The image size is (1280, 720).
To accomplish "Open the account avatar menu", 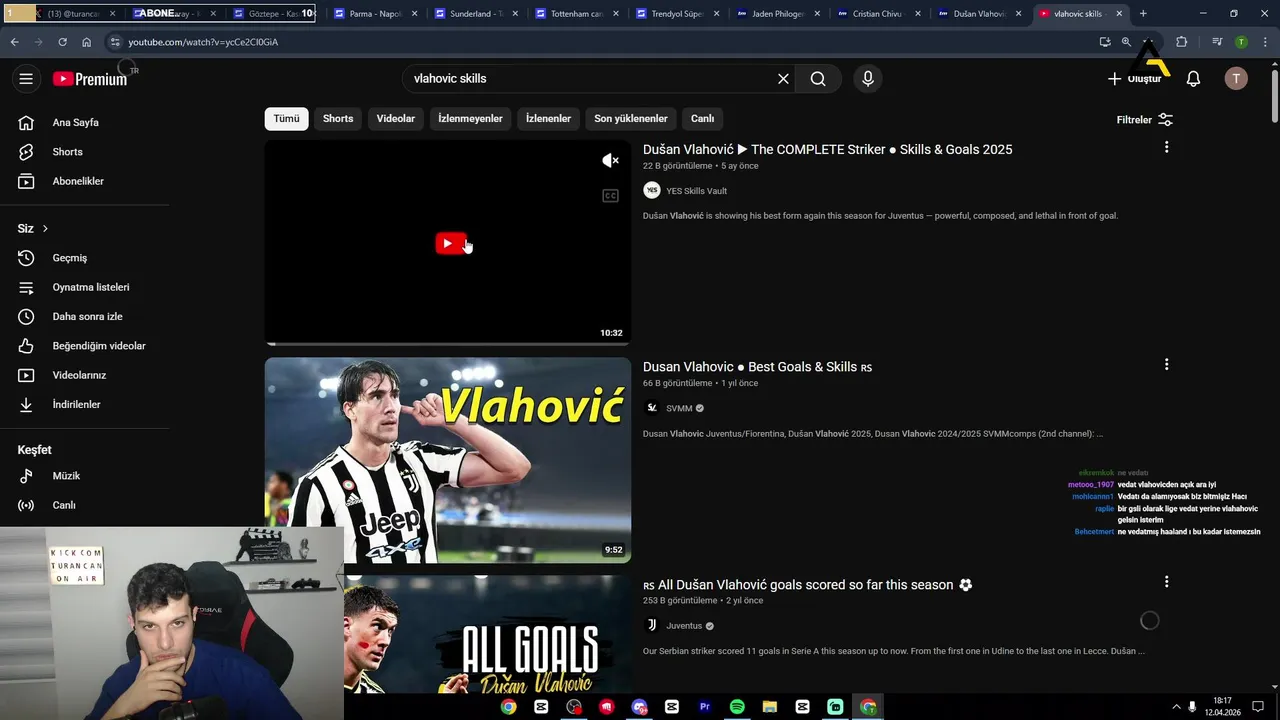I will (x=1236, y=79).
